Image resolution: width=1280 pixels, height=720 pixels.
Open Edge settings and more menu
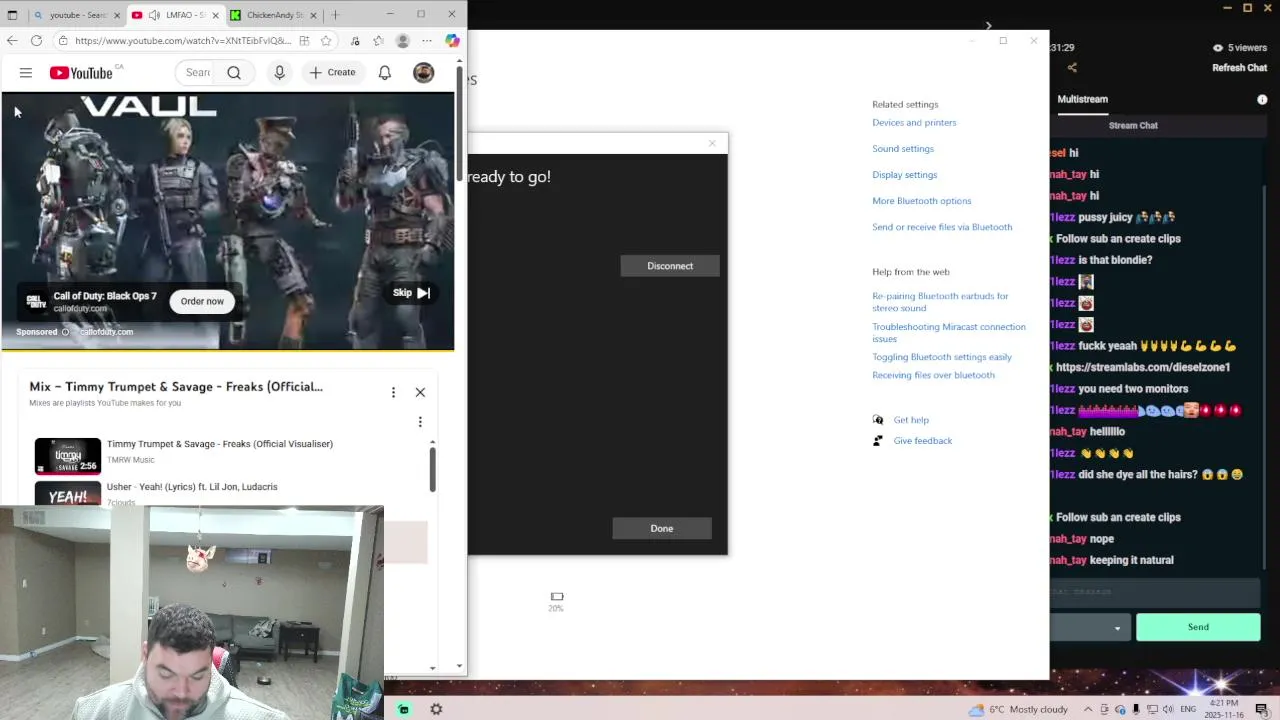427,41
